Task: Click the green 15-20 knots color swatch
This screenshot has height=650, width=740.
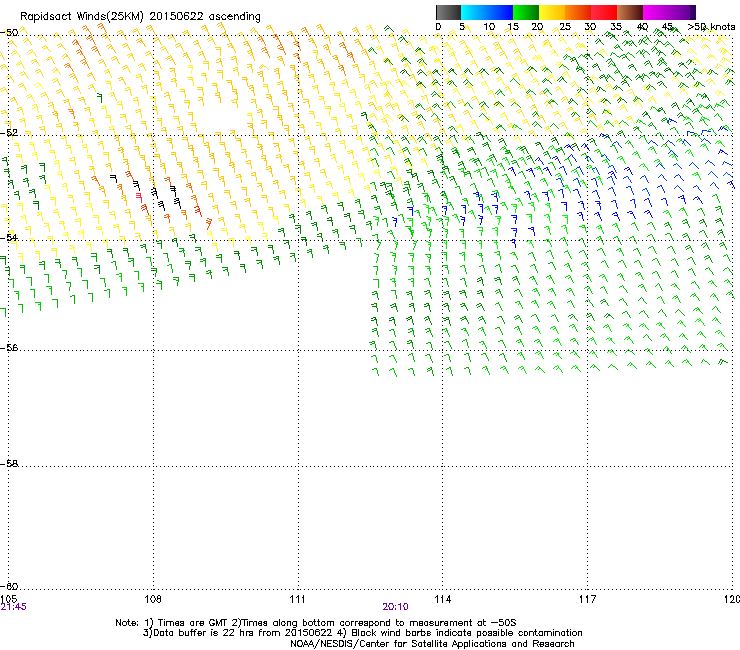Action: pos(526,12)
